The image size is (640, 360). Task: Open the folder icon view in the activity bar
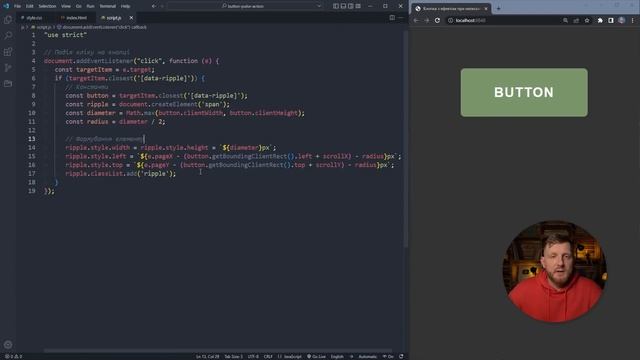point(8,84)
